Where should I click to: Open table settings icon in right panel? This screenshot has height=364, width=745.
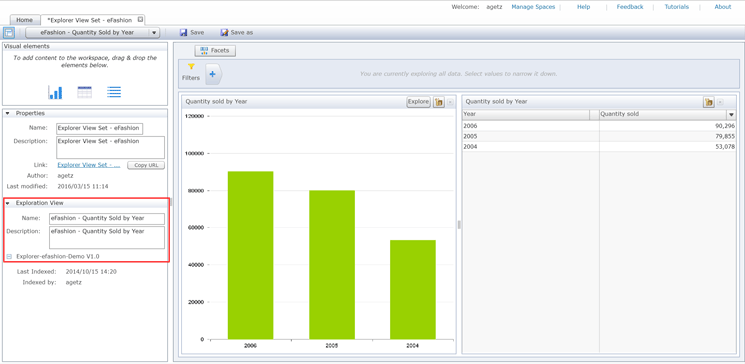click(709, 102)
